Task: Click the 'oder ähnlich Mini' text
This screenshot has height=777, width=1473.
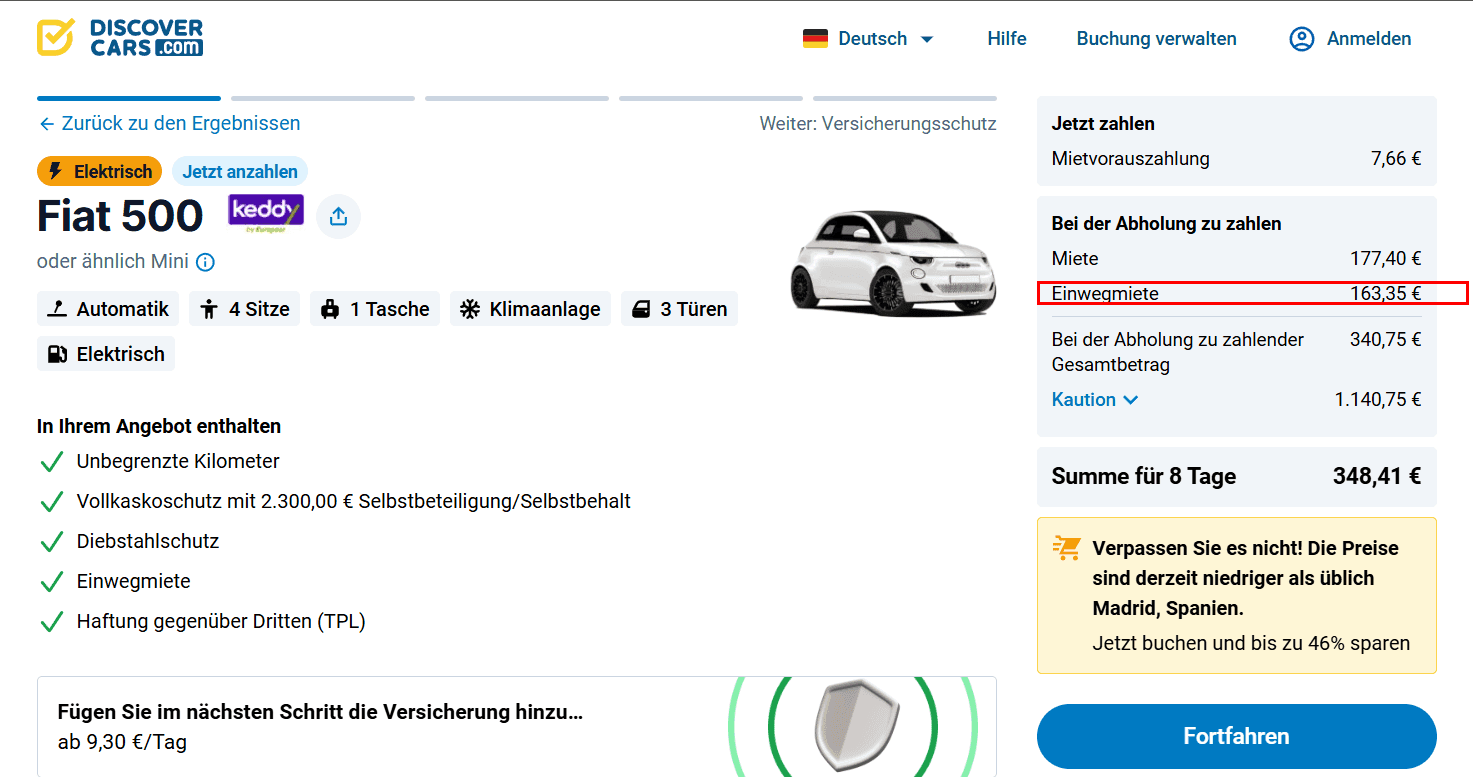Action: [x=113, y=262]
